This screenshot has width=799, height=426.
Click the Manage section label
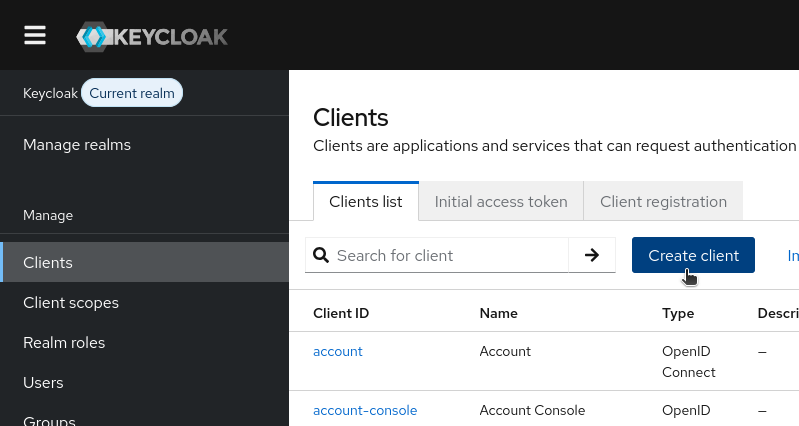click(48, 216)
